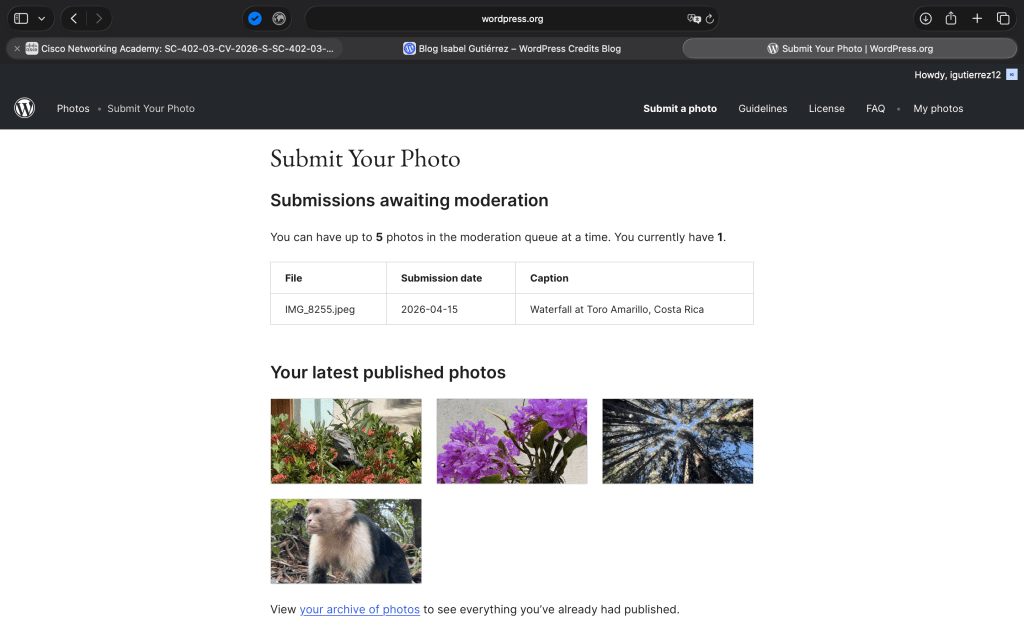Open the purple orchid photo thumbnail
Image resolution: width=1024 pixels, height=640 pixels.
tap(512, 441)
